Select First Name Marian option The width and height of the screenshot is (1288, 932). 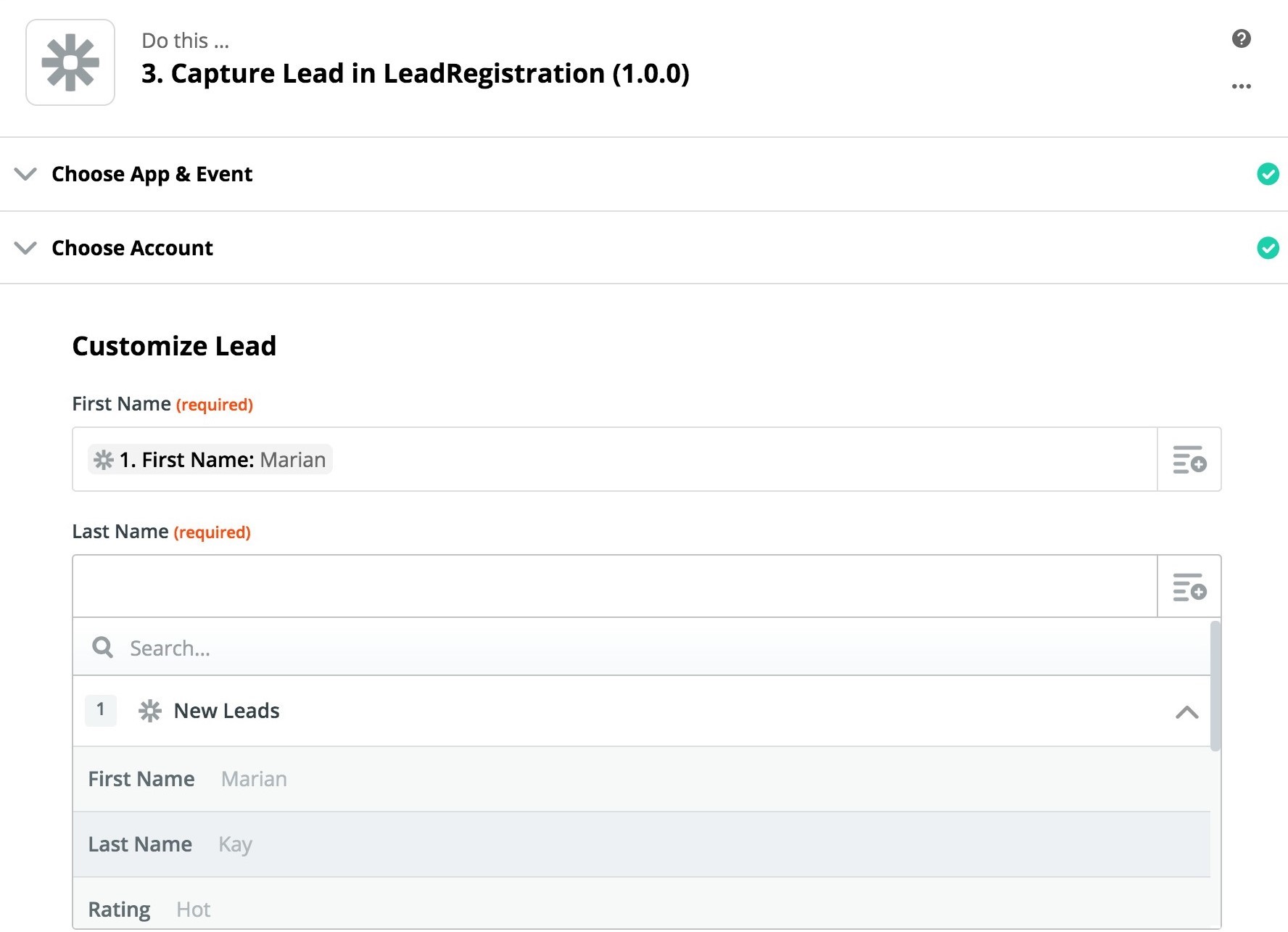(x=187, y=779)
